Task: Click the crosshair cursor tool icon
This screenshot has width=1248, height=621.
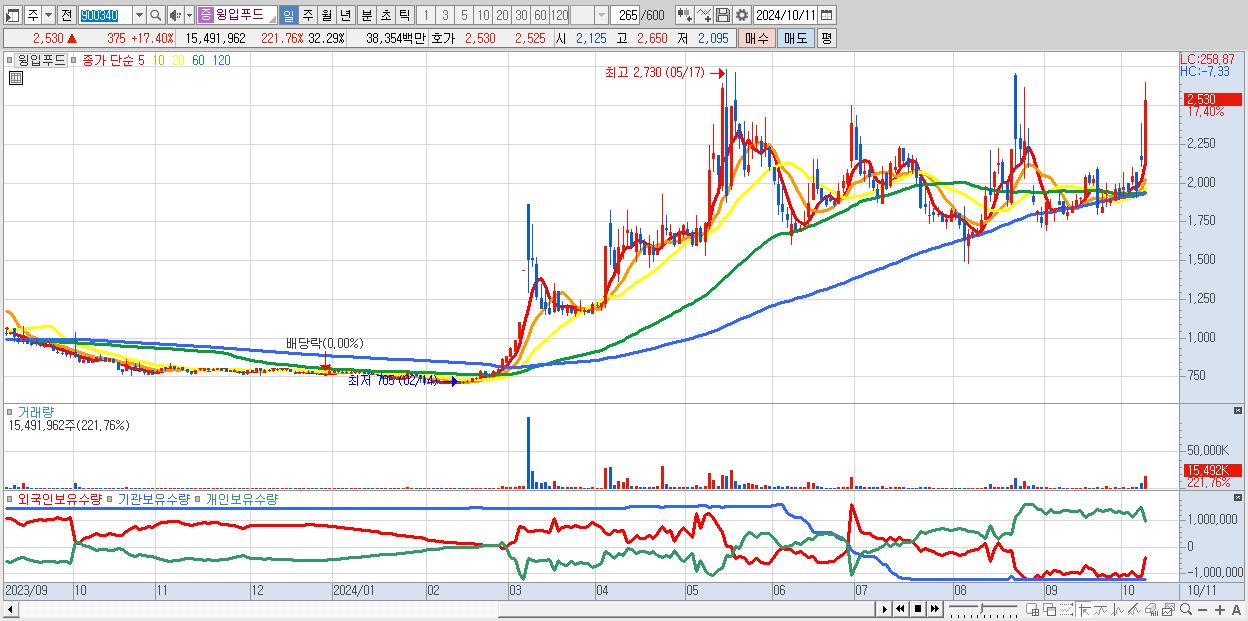Action: coord(1084,610)
